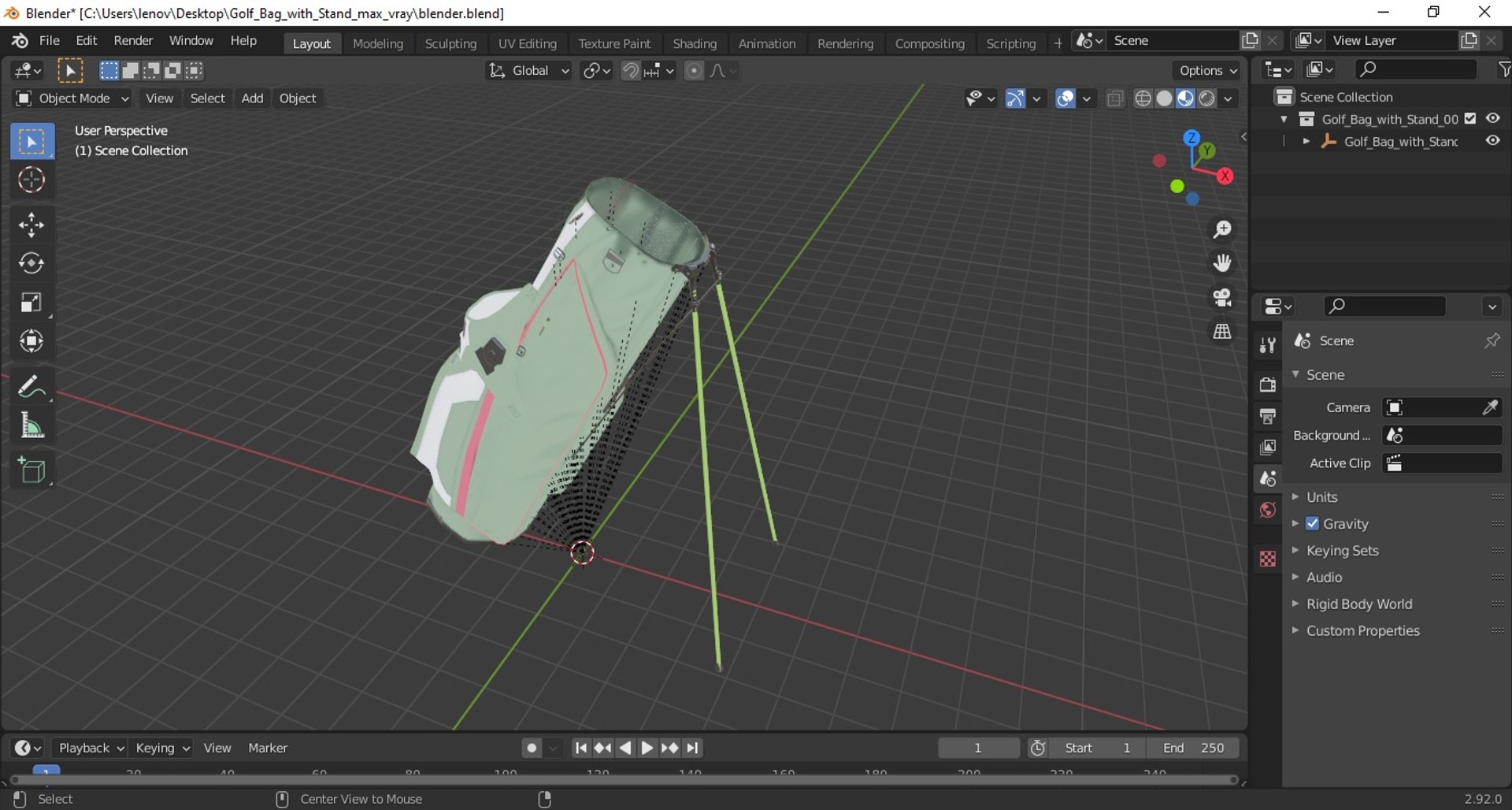Open the Playback dropdown
The height and width of the screenshot is (810, 1512).
(91, 748)
